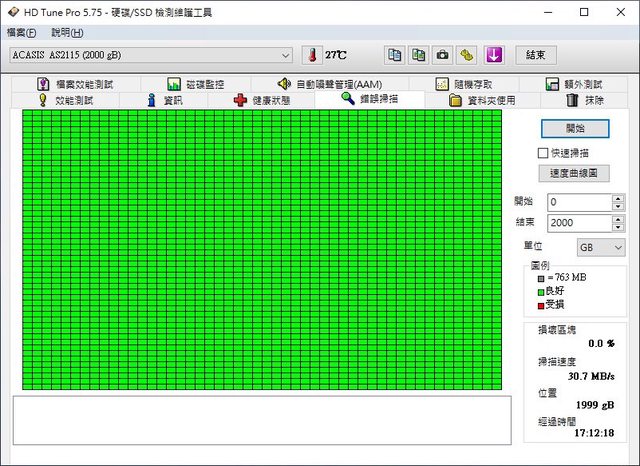Open the 說明 menu
Image resolution: width=640 pixels, height=466 pixels.
pyautogui.click(x=67, y=33)
